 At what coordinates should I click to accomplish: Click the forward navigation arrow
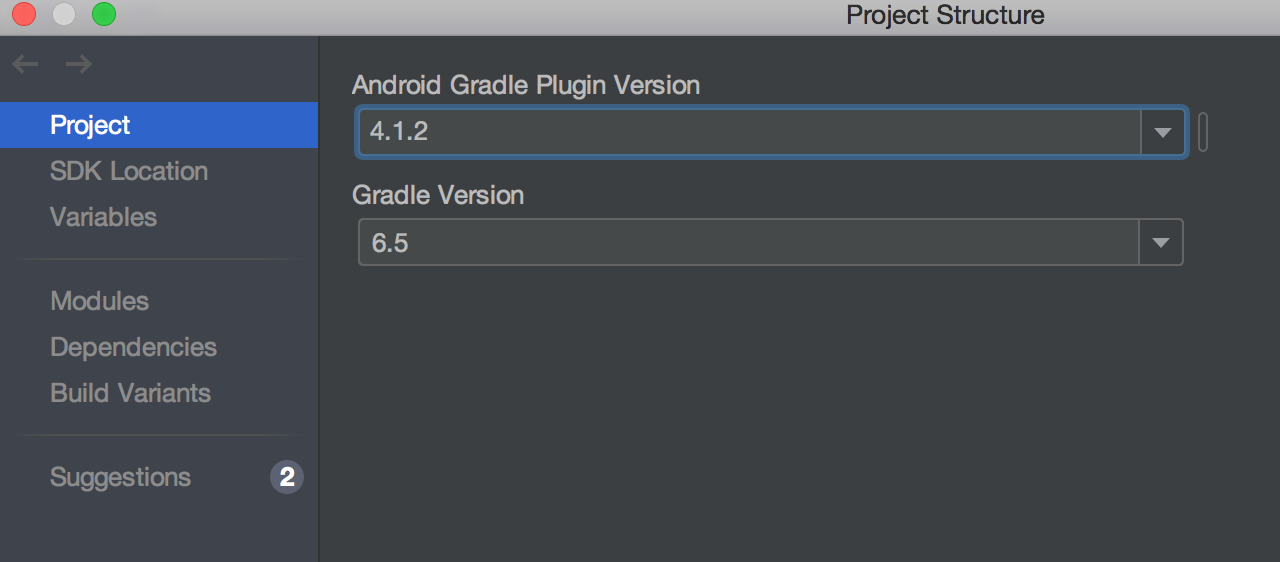(x=78, y=65)
